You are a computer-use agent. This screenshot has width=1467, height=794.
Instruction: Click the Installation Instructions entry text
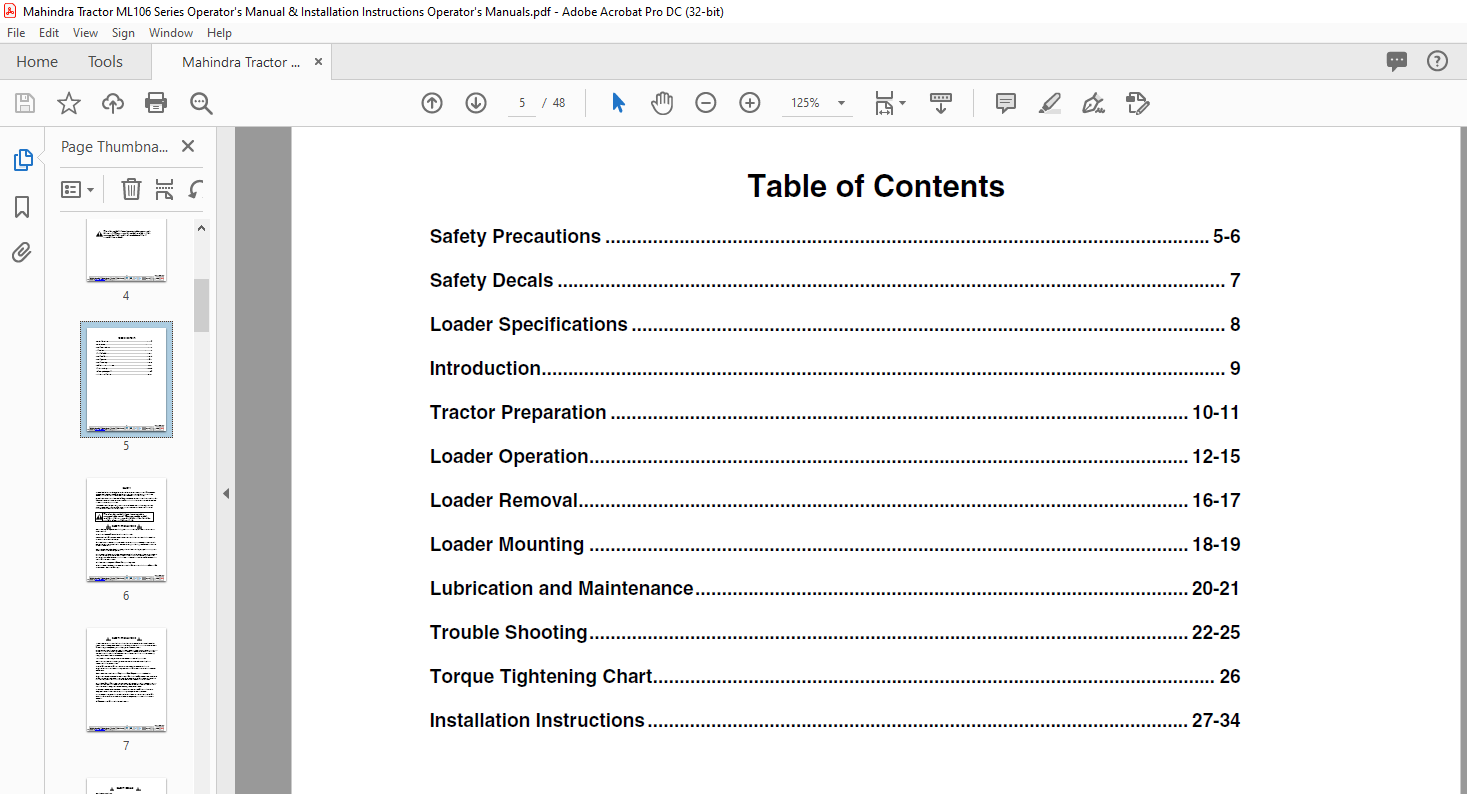537,721
